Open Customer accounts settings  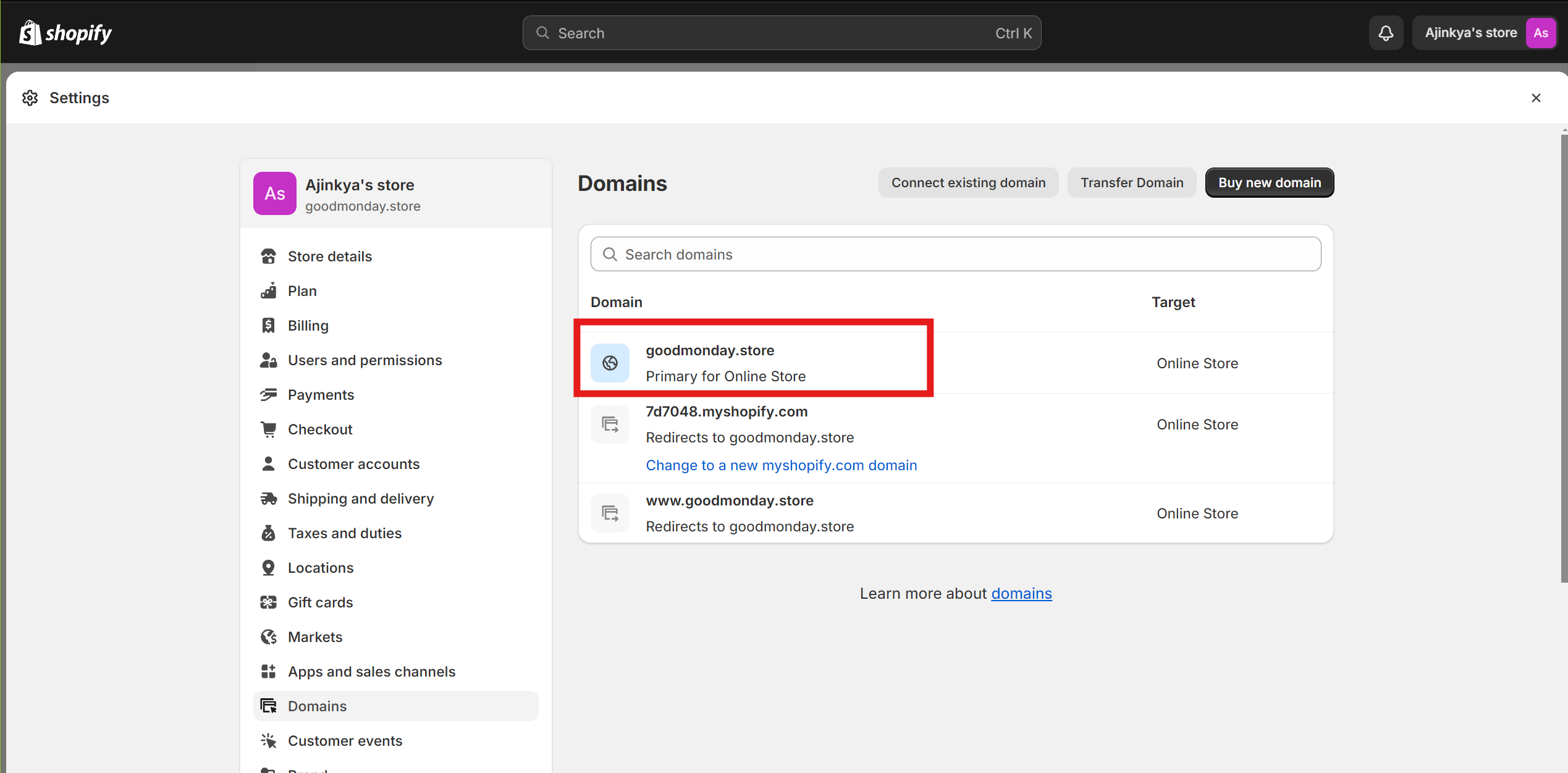[x=395, y=464]
